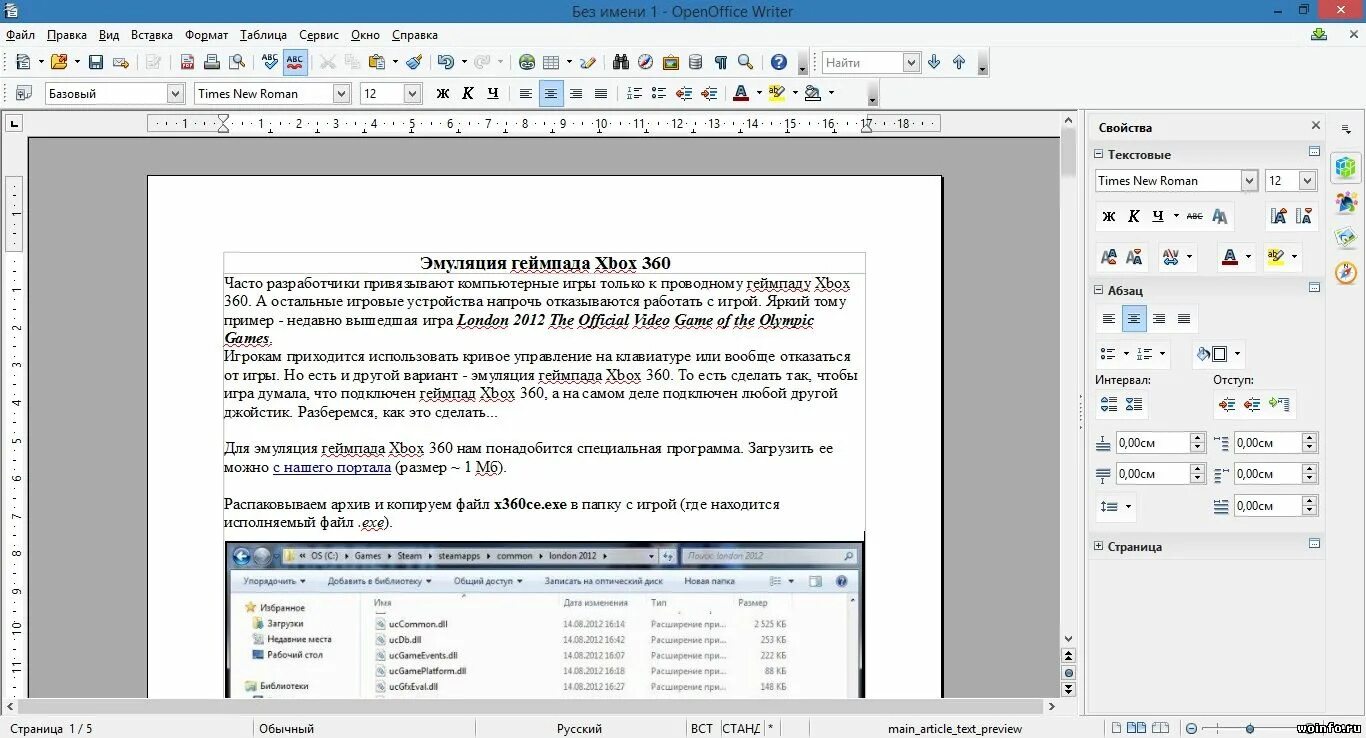Open font name dropdown in toolbar

[341, 93]
